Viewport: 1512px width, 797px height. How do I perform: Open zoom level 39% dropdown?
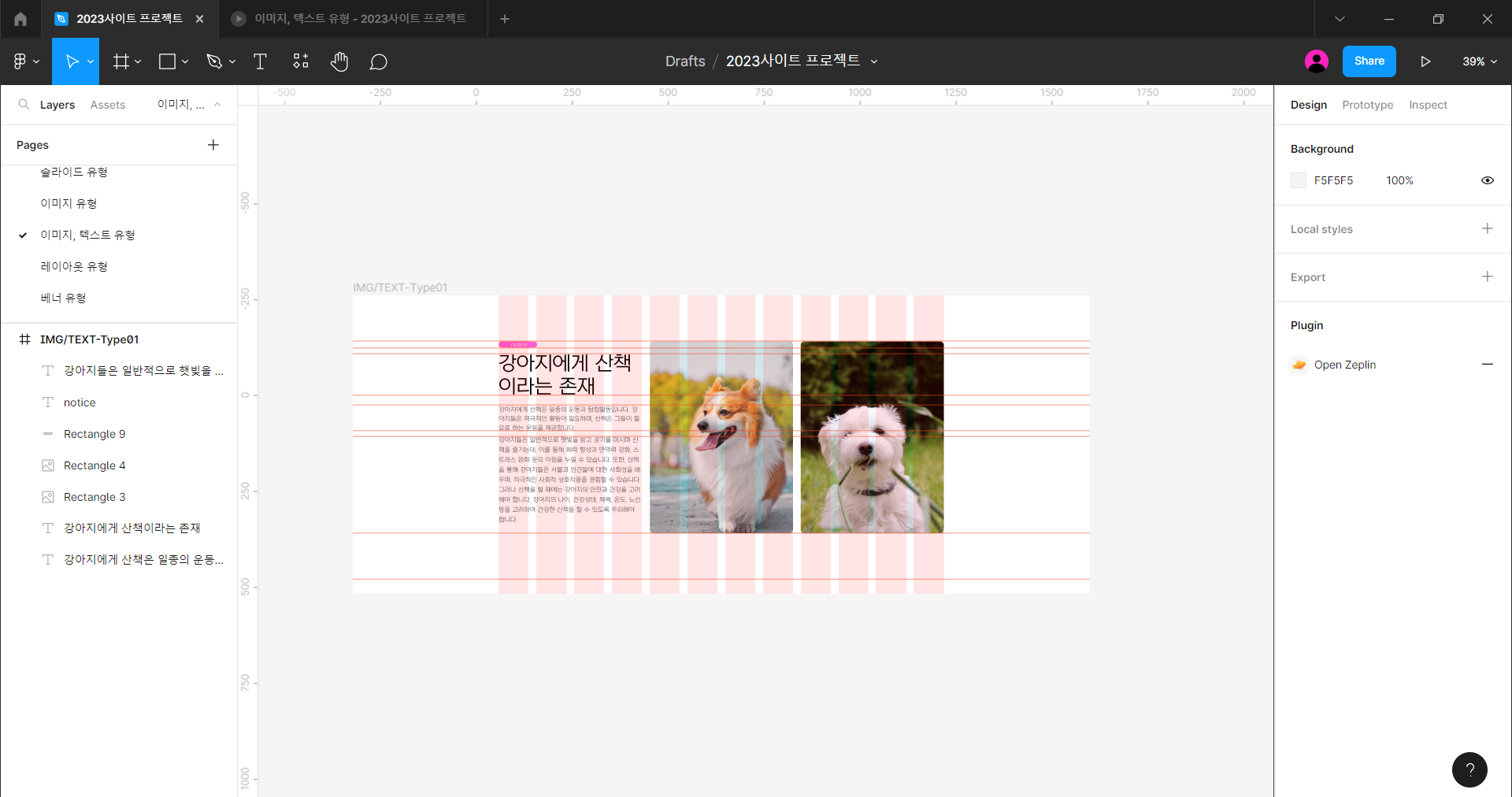(1480, 61)
